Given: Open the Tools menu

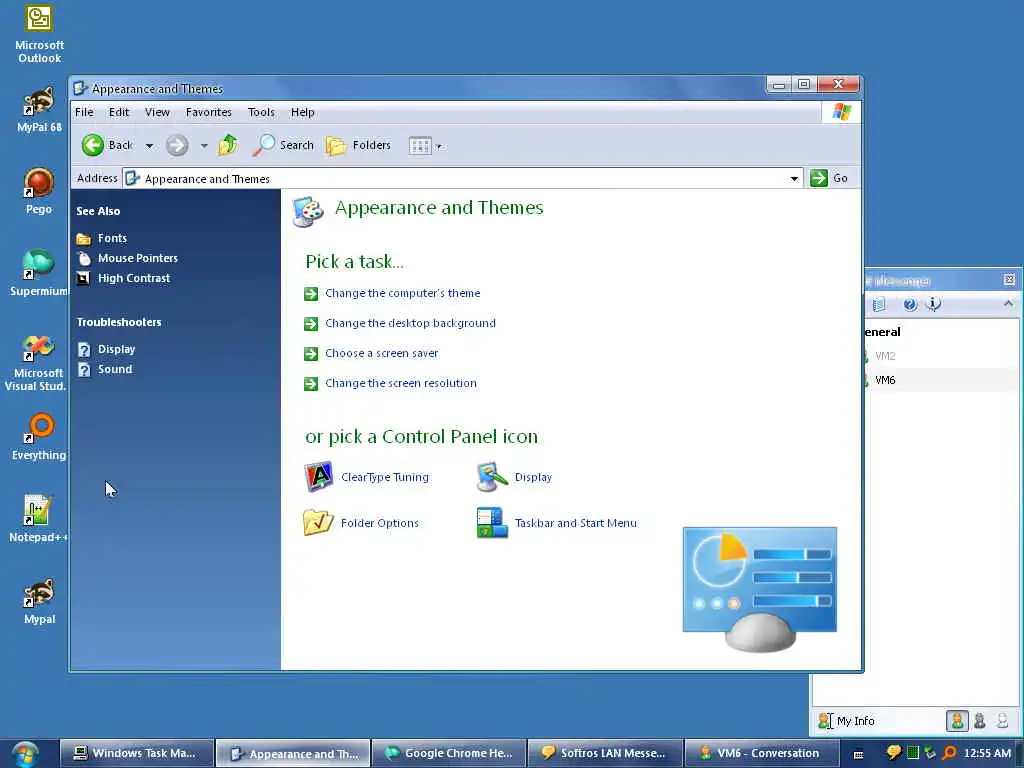Looking at the screenshot, I should (261, 112).
